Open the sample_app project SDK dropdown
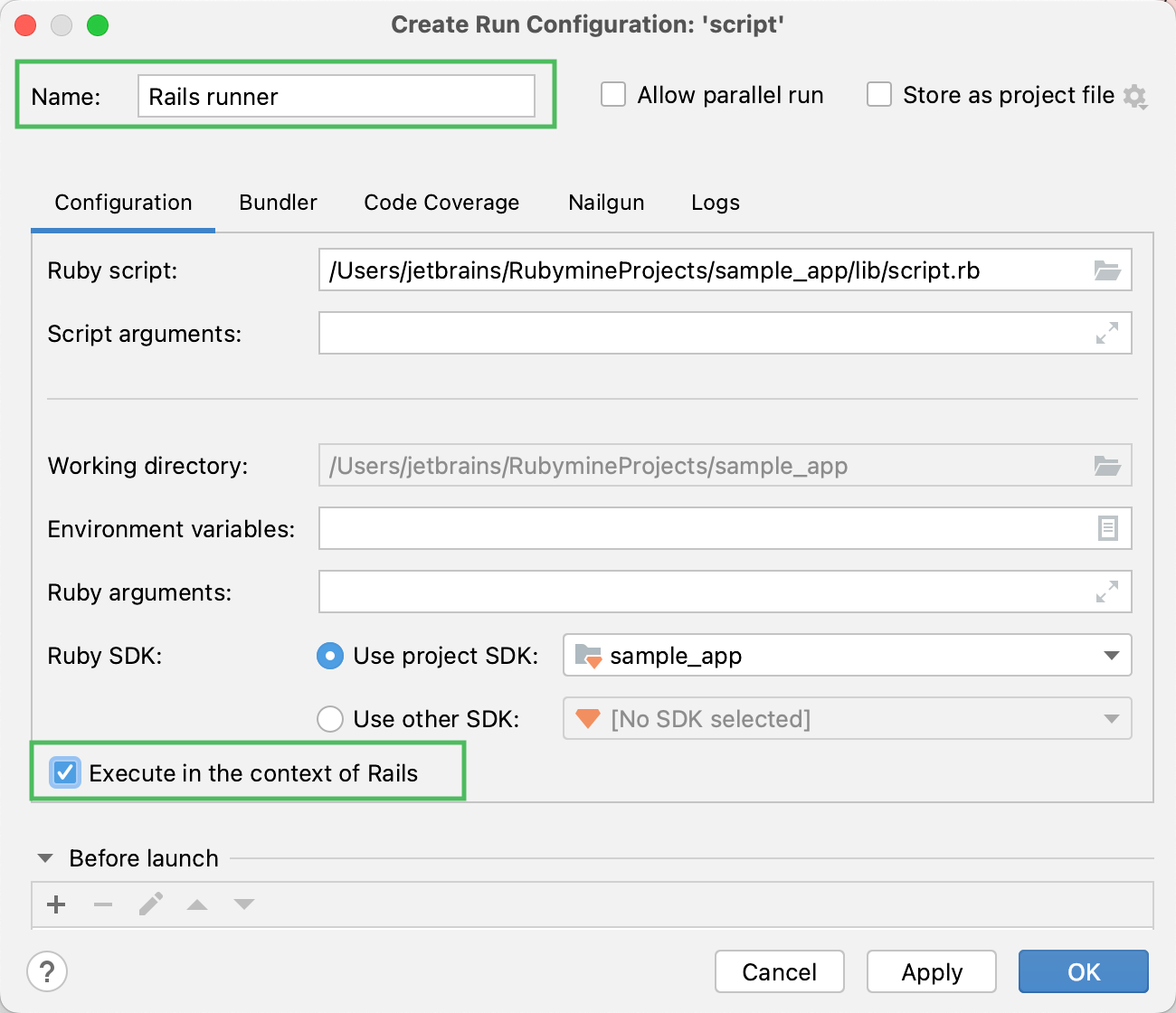The width and height of the screenshot is (1176, 1013). pos(1111,656)
